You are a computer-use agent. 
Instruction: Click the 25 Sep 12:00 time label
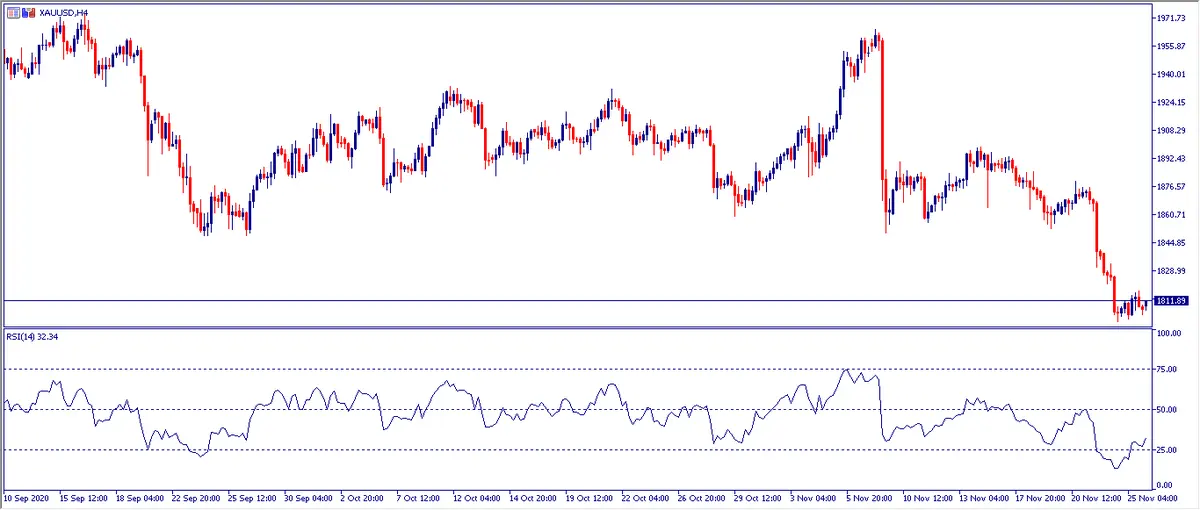254,496
